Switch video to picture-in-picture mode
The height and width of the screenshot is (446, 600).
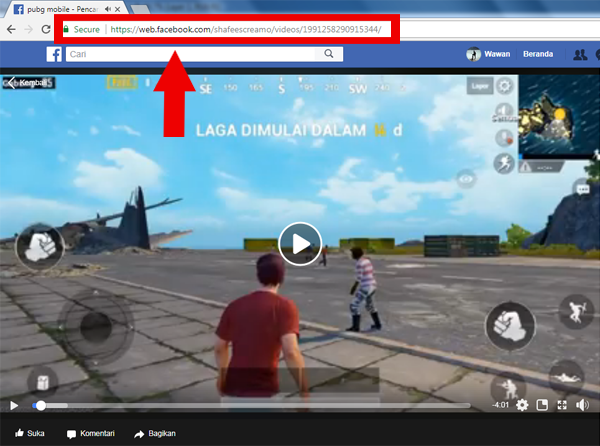pos(542,405)
